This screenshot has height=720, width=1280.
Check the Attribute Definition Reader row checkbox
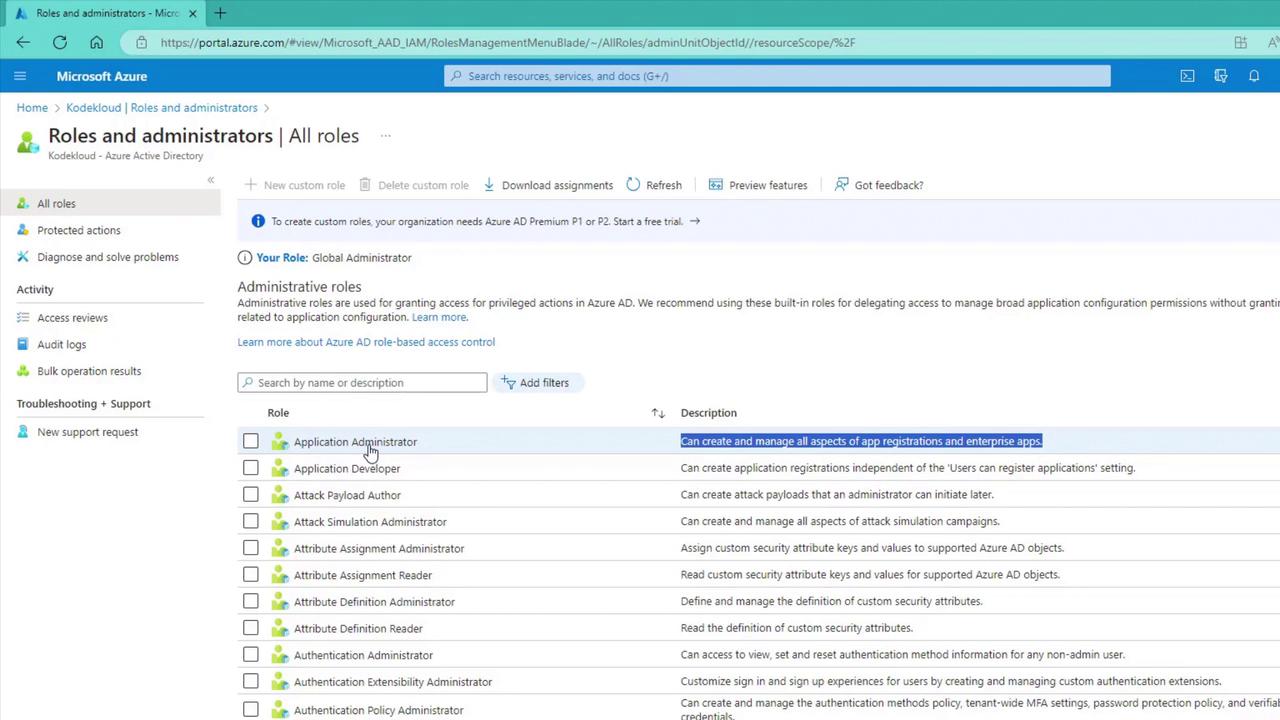(251, 628)
